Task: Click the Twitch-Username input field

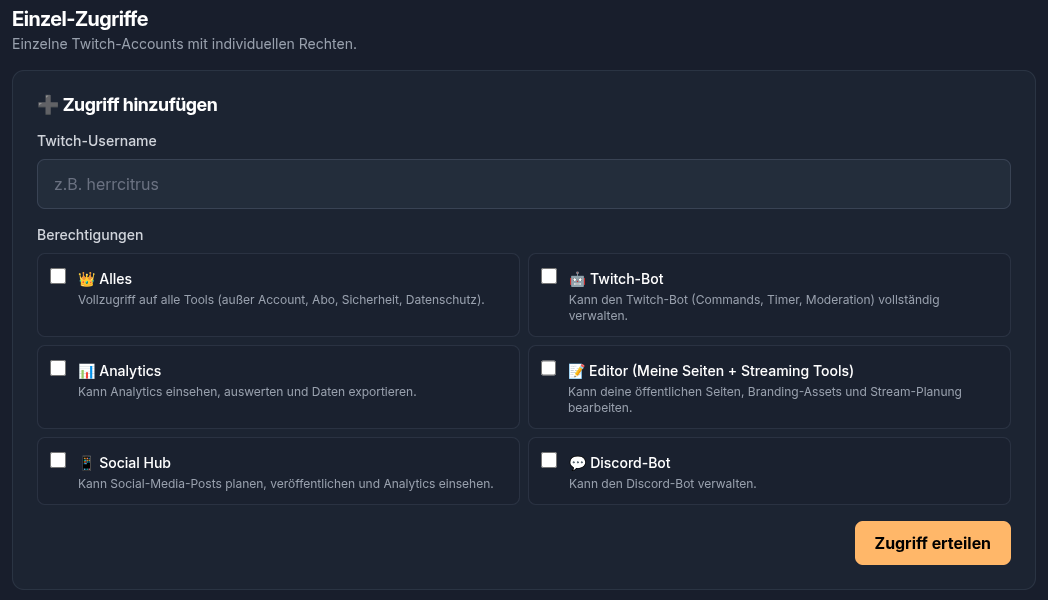Action: [x=523, y=184]
